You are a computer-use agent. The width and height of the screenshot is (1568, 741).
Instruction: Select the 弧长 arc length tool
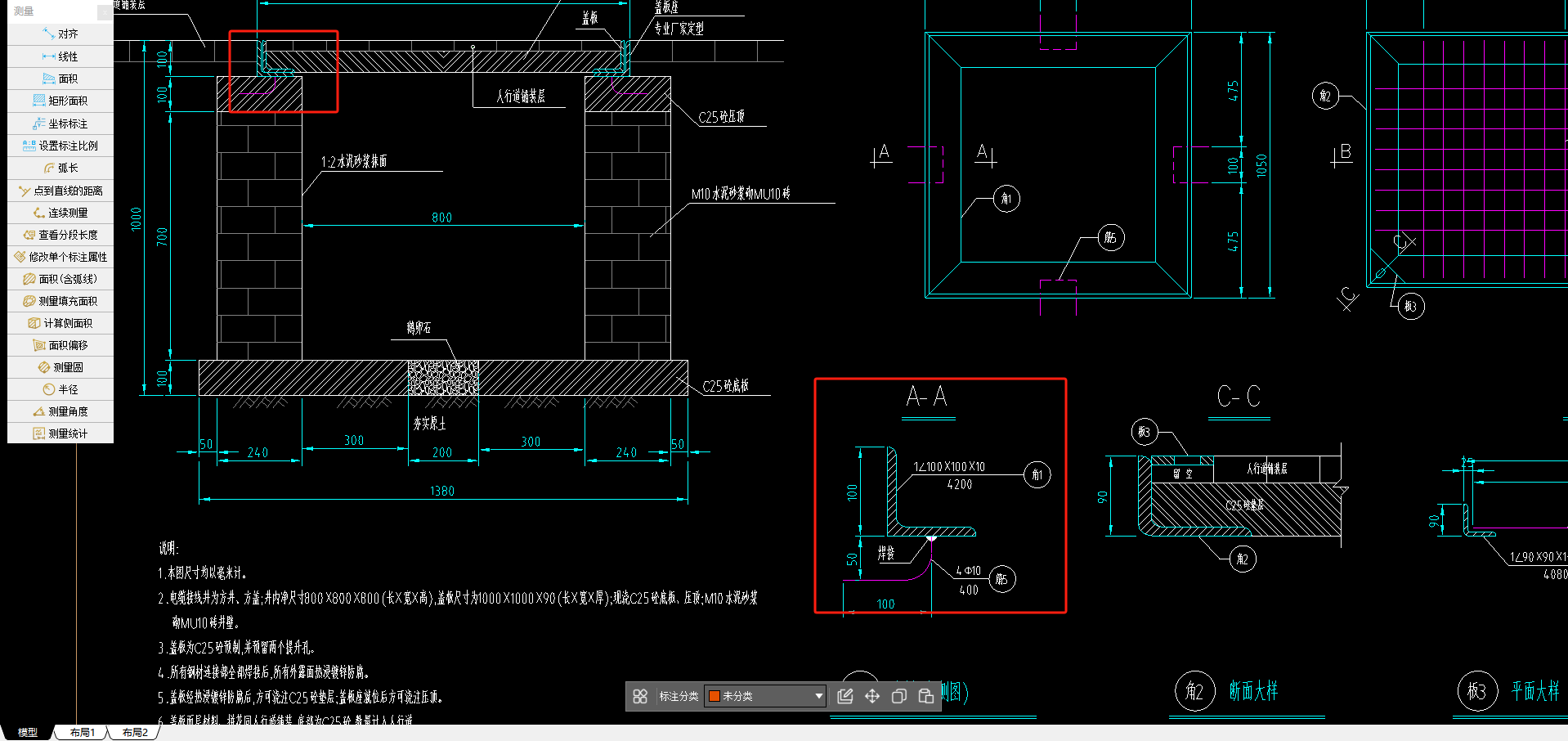click(x=60, y=168)
